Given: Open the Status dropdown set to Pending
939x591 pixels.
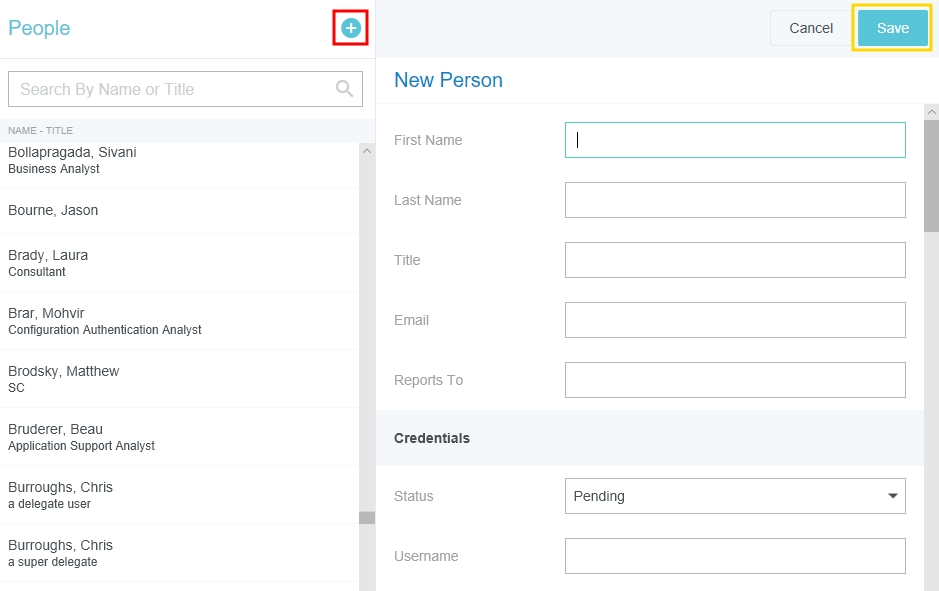Looking at the screenshot, I should click(x=735, y=496).
